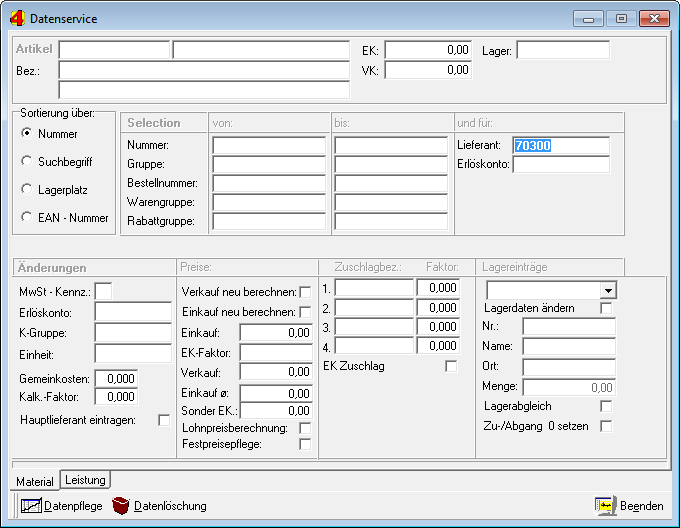Switch to the Leistung tab

coord(85,481)
